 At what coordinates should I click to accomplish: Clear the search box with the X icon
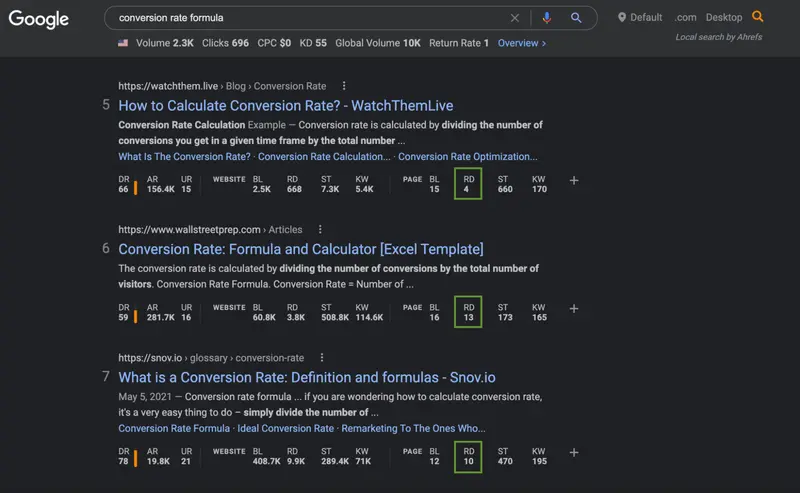tap(515, 18)
